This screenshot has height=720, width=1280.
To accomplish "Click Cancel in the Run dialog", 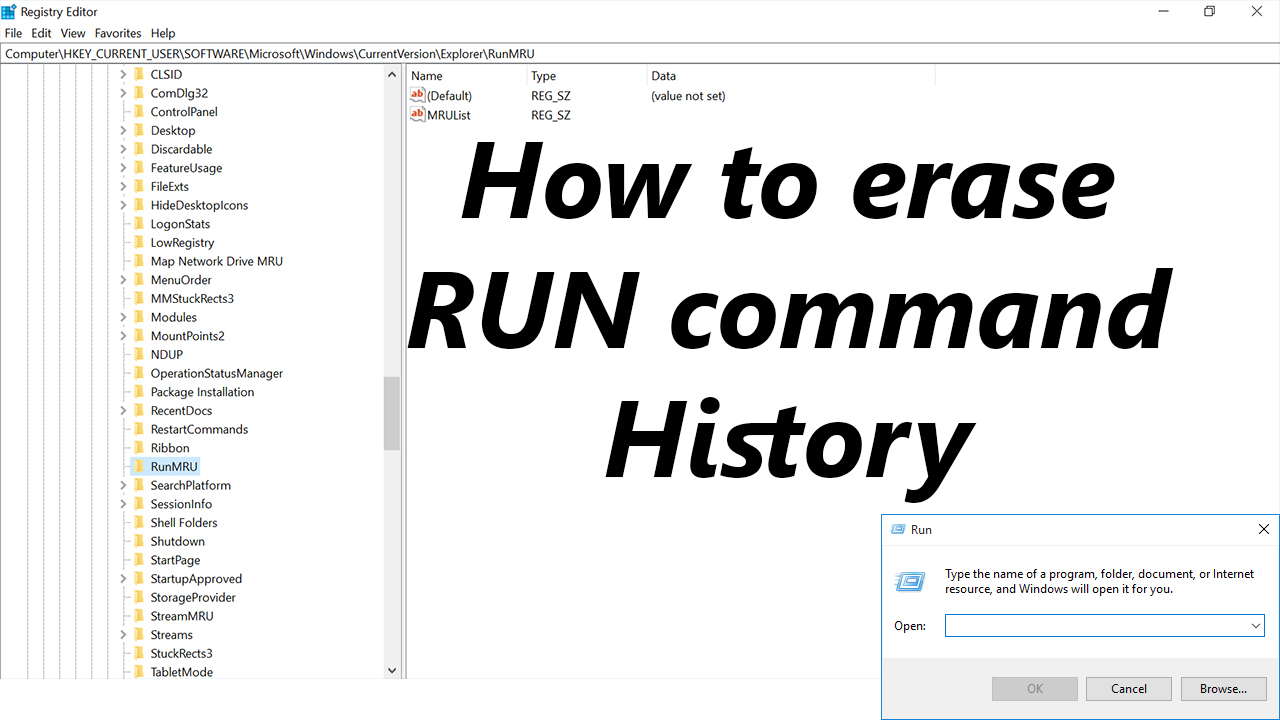I will pyautogui.click(x=1128, y=688).
